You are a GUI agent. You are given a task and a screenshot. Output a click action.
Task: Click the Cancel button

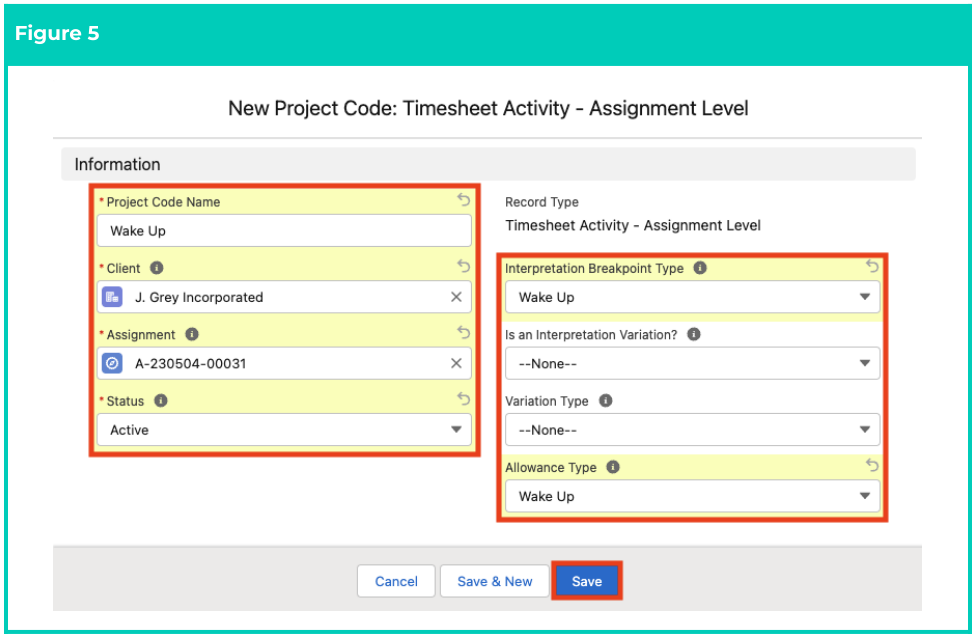396,581
